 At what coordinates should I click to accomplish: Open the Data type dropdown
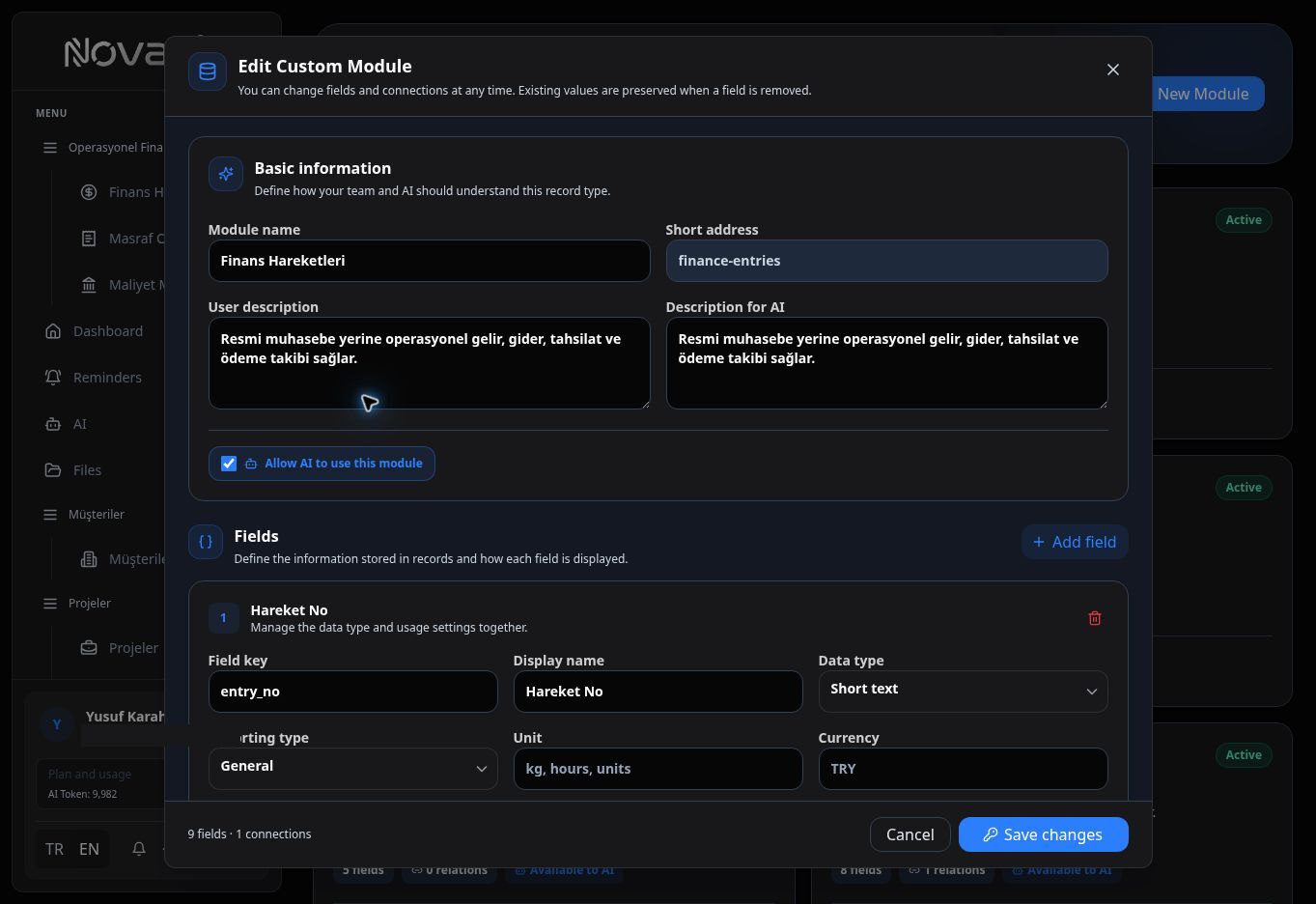coord(963,691)
